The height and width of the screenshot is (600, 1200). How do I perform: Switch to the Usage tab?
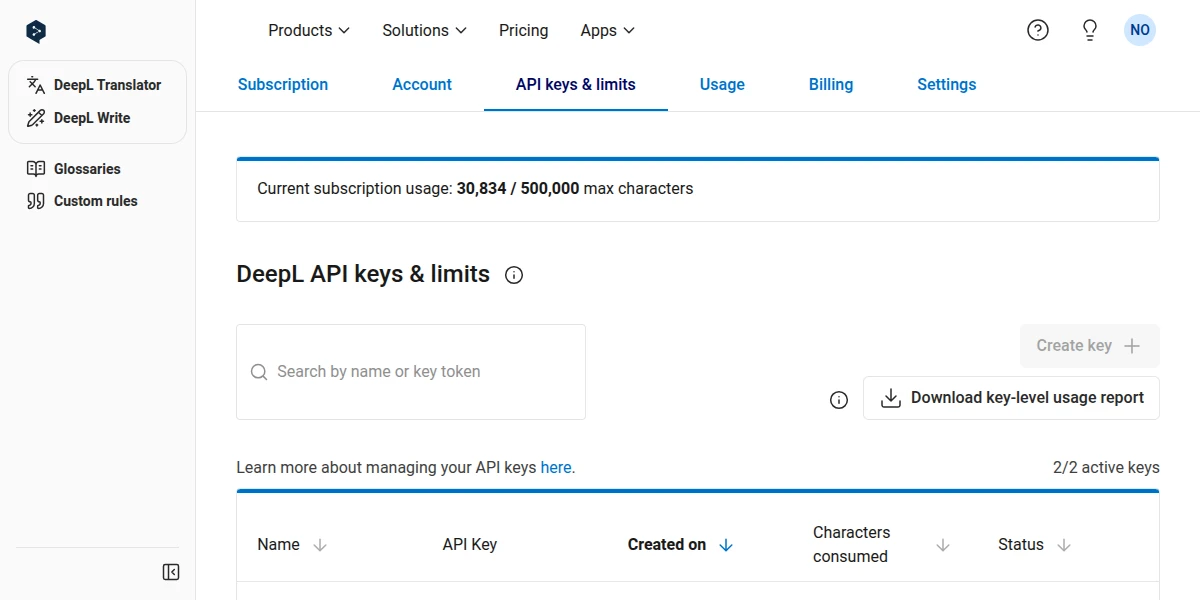[x=722, y=85]
